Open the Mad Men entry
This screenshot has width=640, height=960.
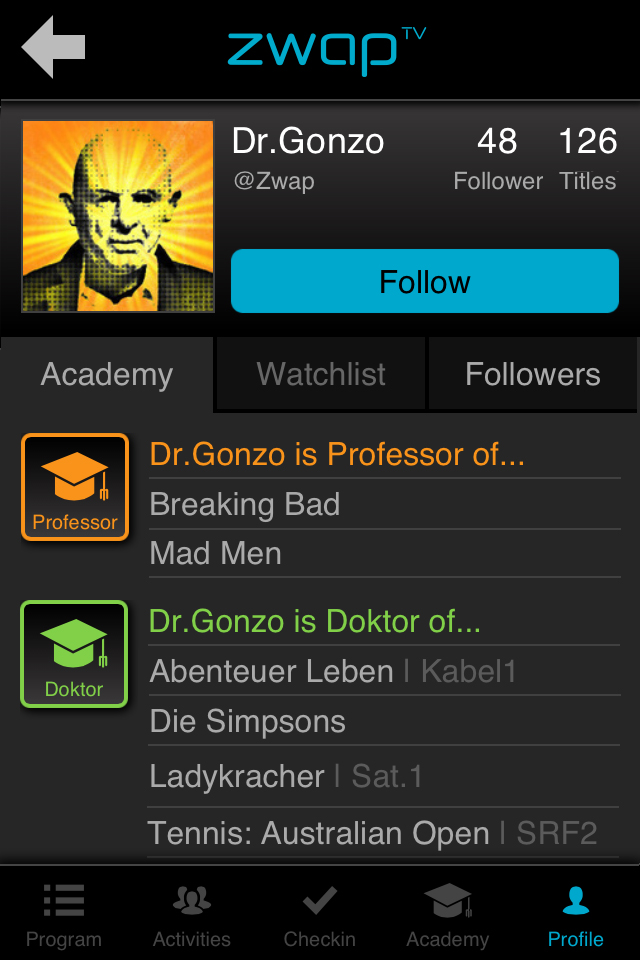(x=216, y=553)
